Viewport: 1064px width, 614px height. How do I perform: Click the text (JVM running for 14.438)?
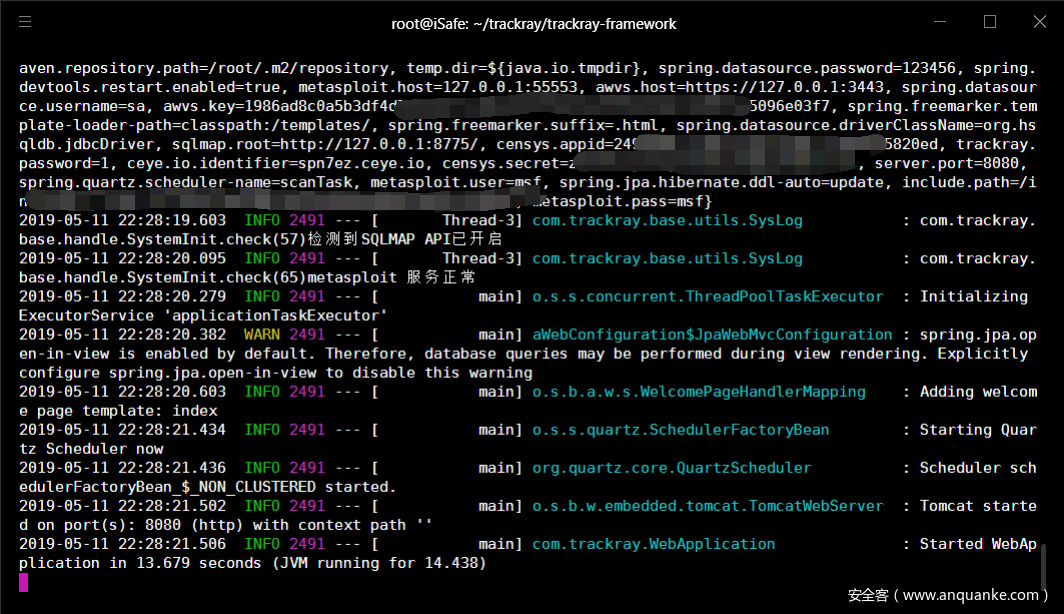point(379,563)
